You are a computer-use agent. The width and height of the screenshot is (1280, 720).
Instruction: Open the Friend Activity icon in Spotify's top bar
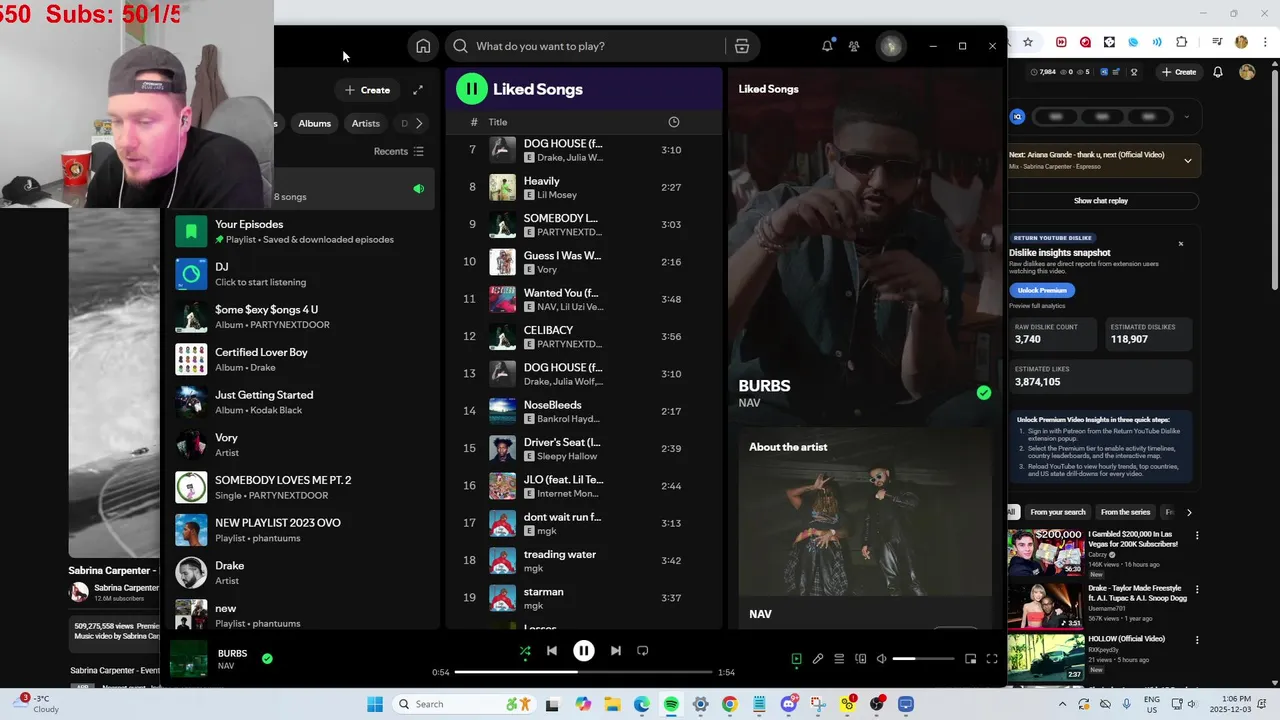[854, 46]
